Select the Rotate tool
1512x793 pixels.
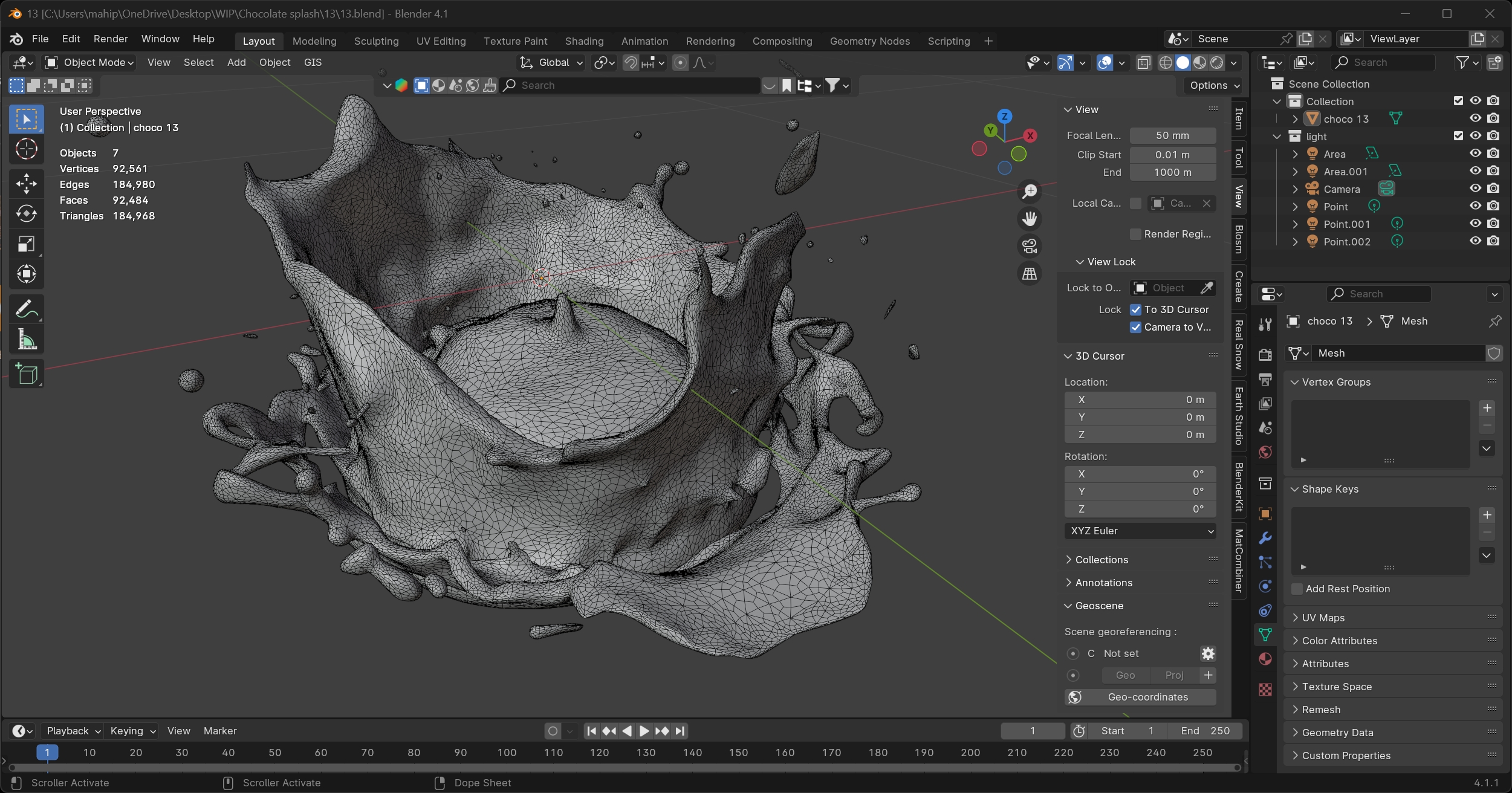(x=26, y=213)
